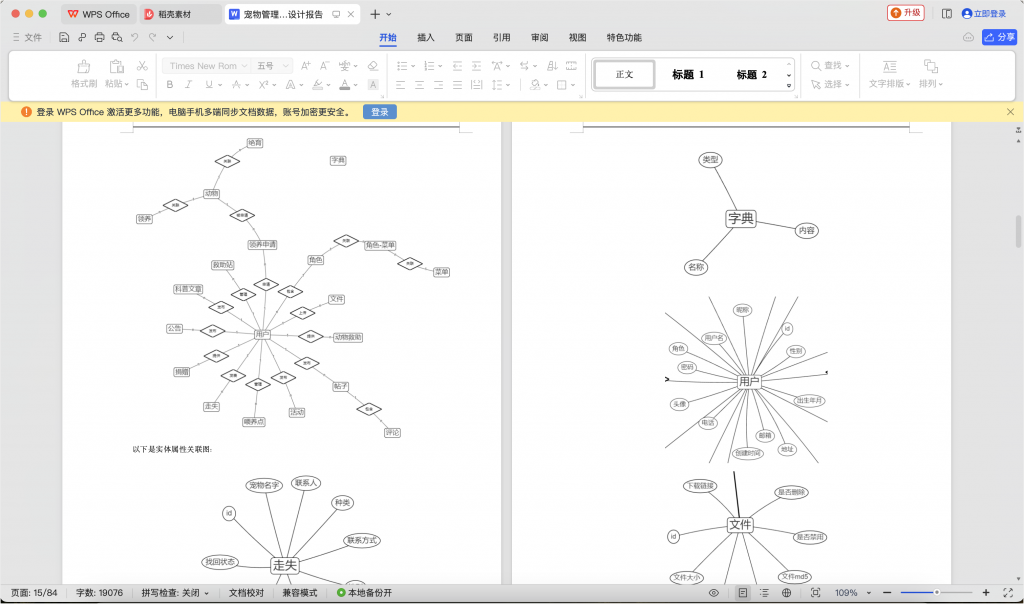Select the 格式刷 format painter tool
This screenshot has width=1024, height=604.
point(84,73)
